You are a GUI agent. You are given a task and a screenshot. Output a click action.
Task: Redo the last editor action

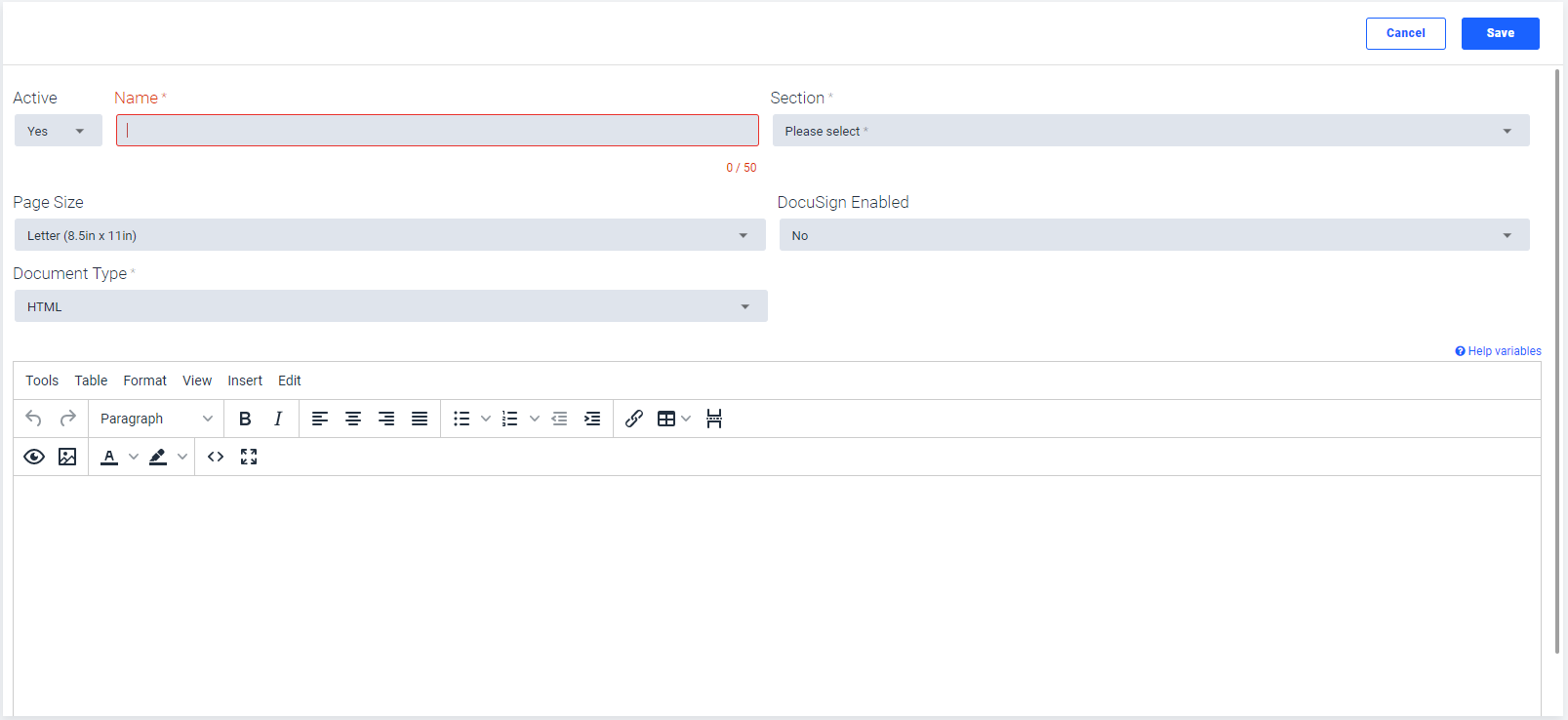point(67,419)
